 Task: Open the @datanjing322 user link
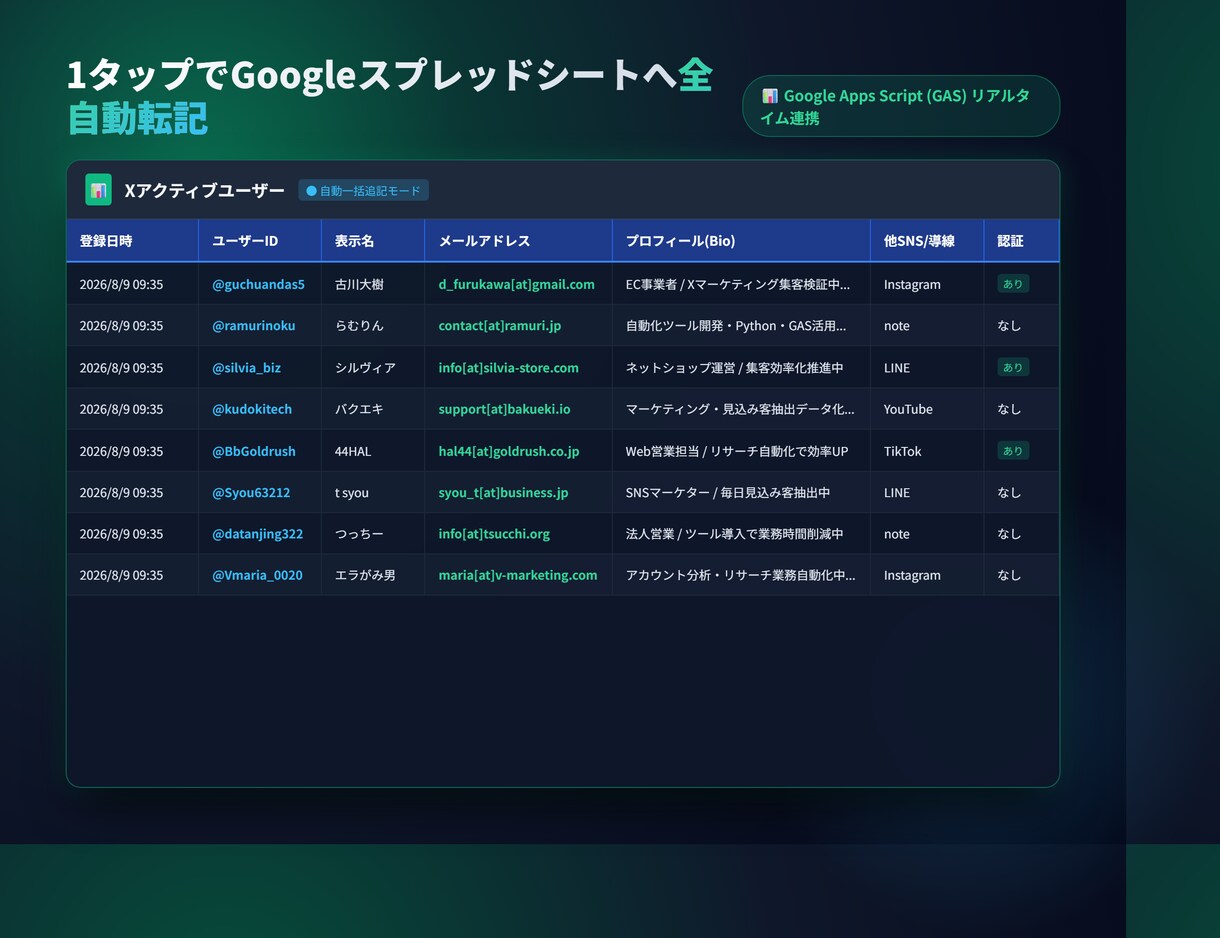(x=257, y=534)
